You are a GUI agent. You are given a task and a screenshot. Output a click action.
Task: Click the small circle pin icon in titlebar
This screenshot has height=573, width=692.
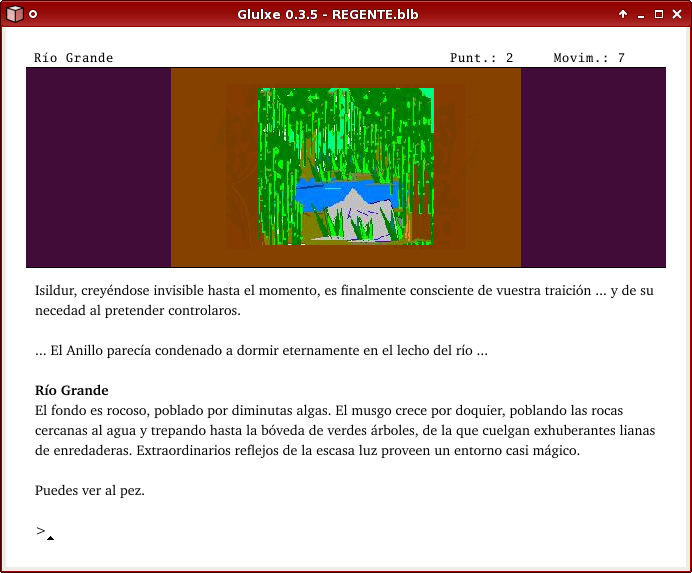33,14
